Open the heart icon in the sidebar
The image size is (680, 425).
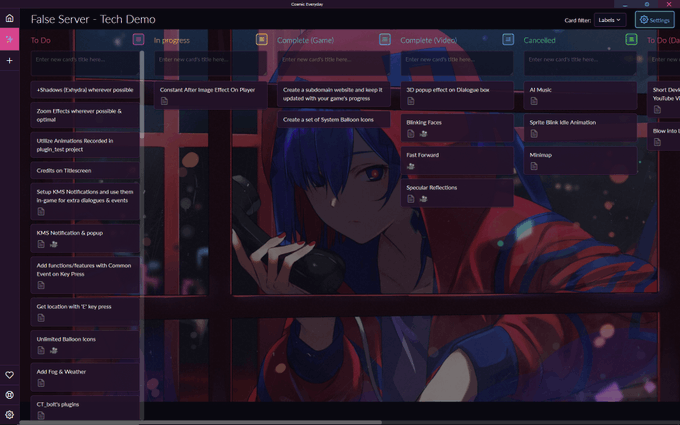[x=10, y=375]
